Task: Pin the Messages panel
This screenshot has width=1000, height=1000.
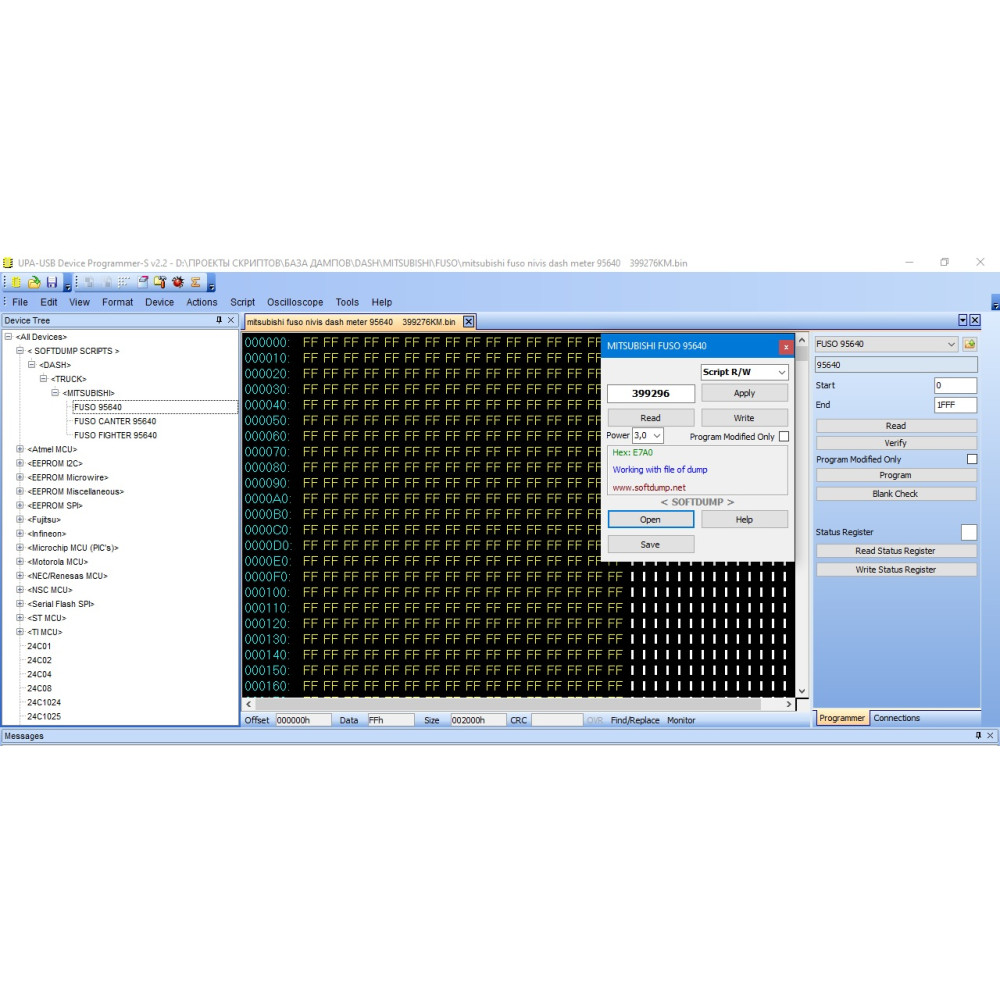Action: tap(978, 735)
